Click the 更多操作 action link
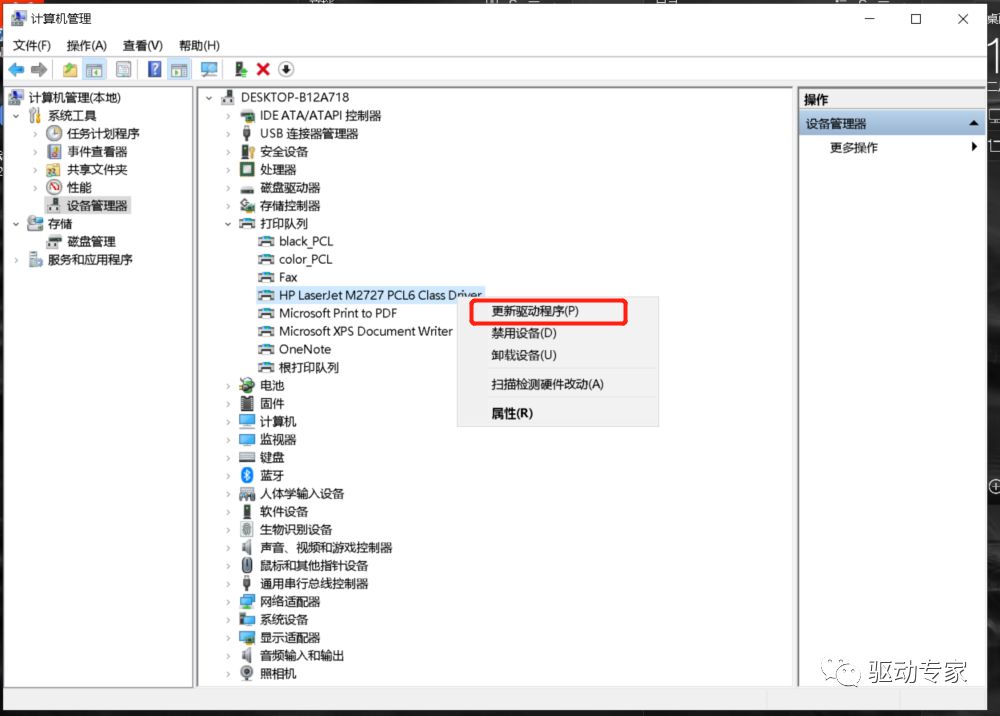The height and width of the screenshot is (716, 1000). click(853, 147)
